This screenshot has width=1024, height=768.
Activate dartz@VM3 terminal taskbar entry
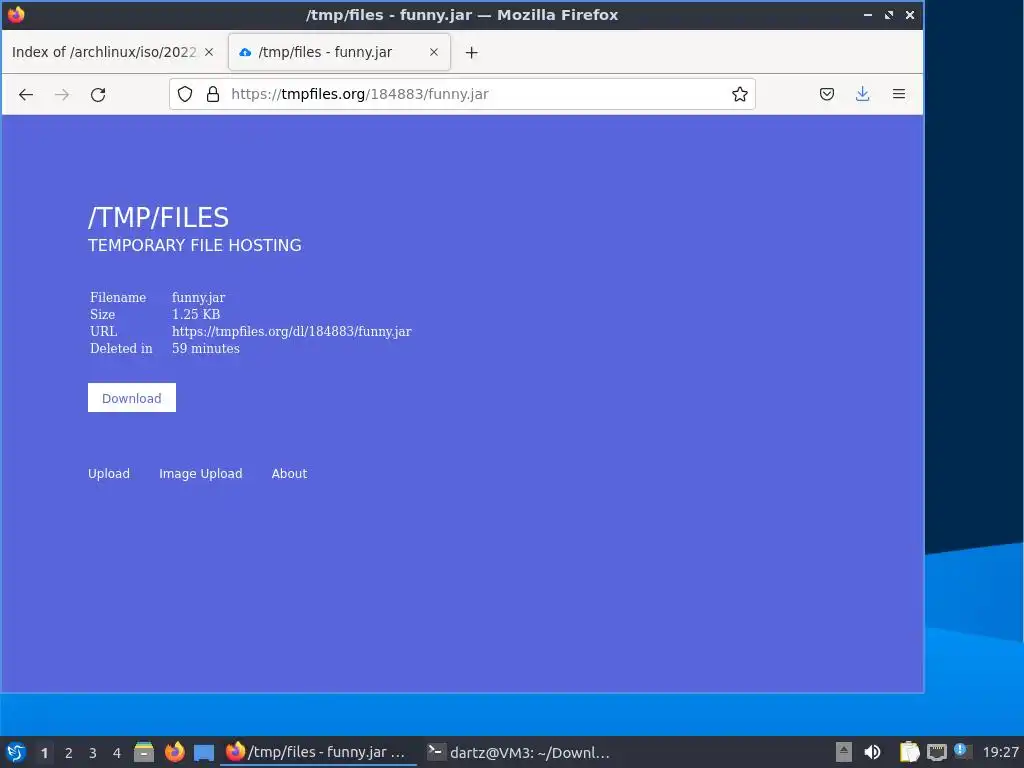pos(519,752)
